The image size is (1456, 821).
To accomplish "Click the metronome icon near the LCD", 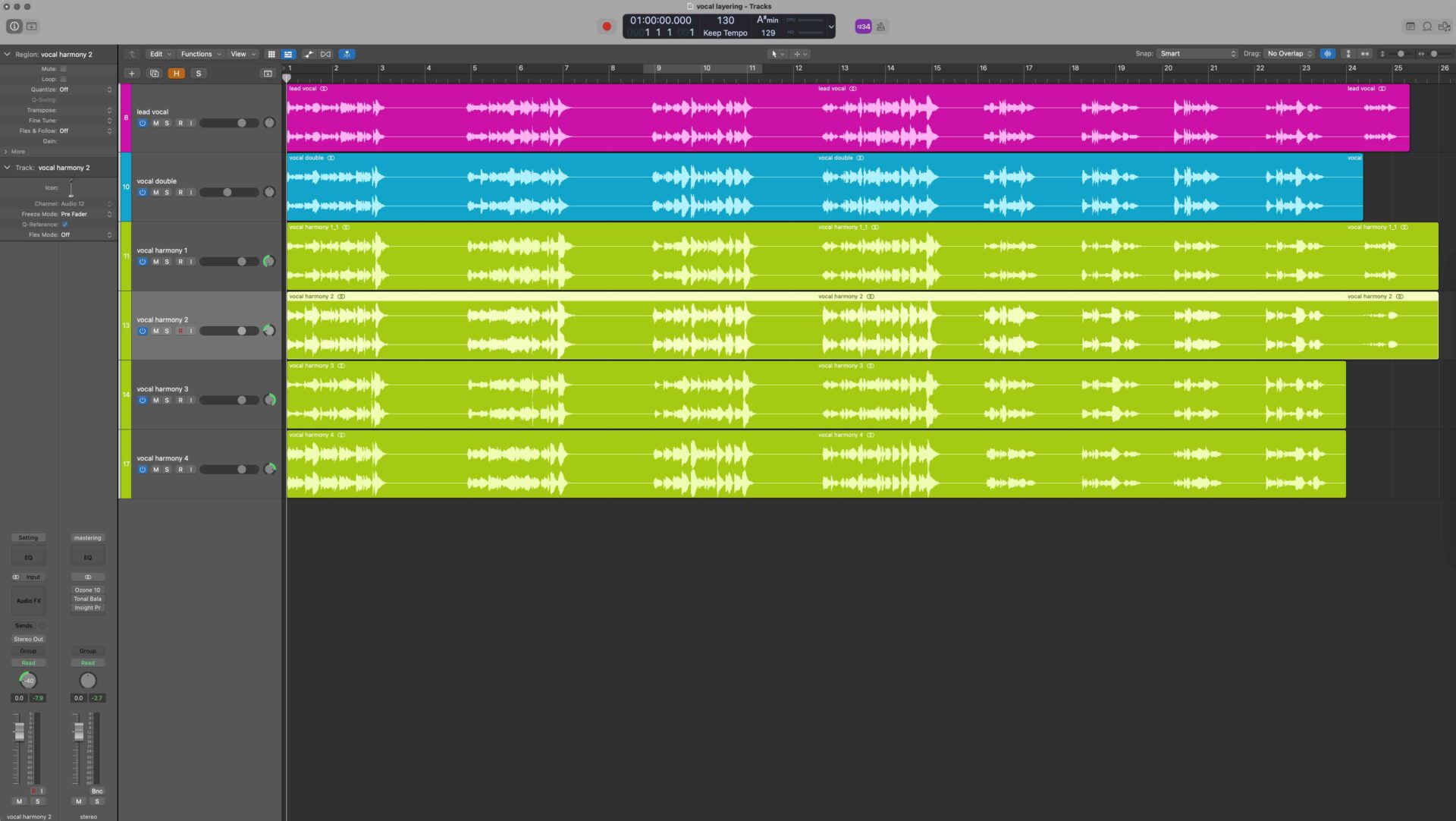I will 880,27.
